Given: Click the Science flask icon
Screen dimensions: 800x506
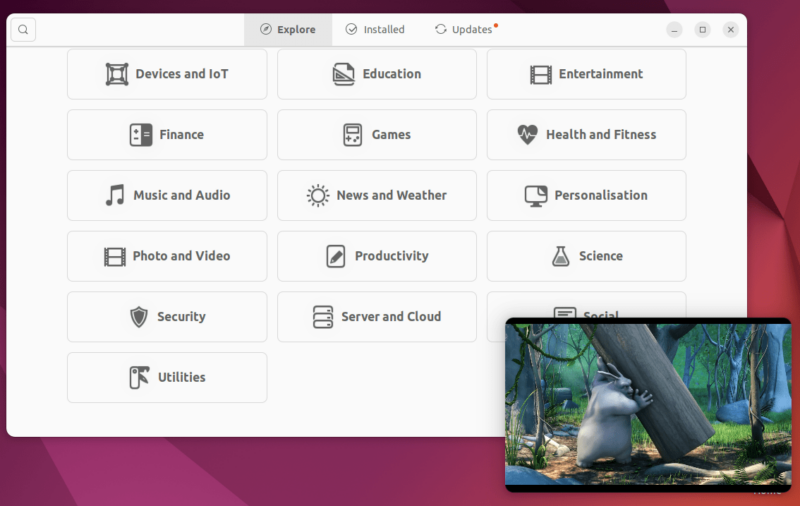Looking at the screenshot, I should (561, 256).
